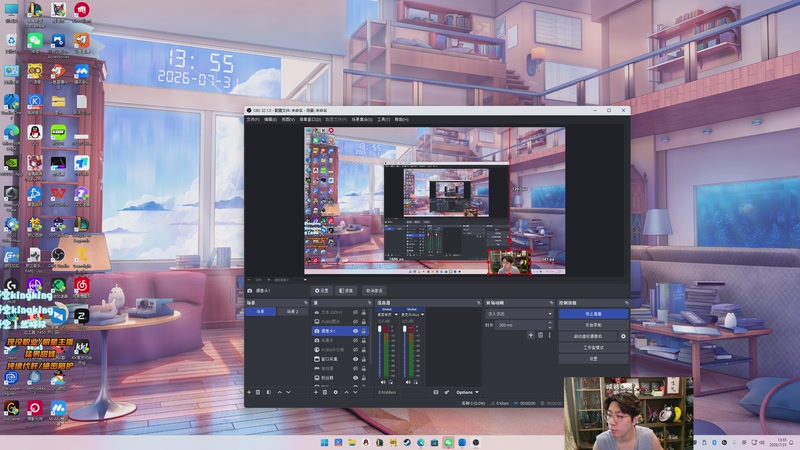Open Windows Start menu on taskbar

pos(324,442)
